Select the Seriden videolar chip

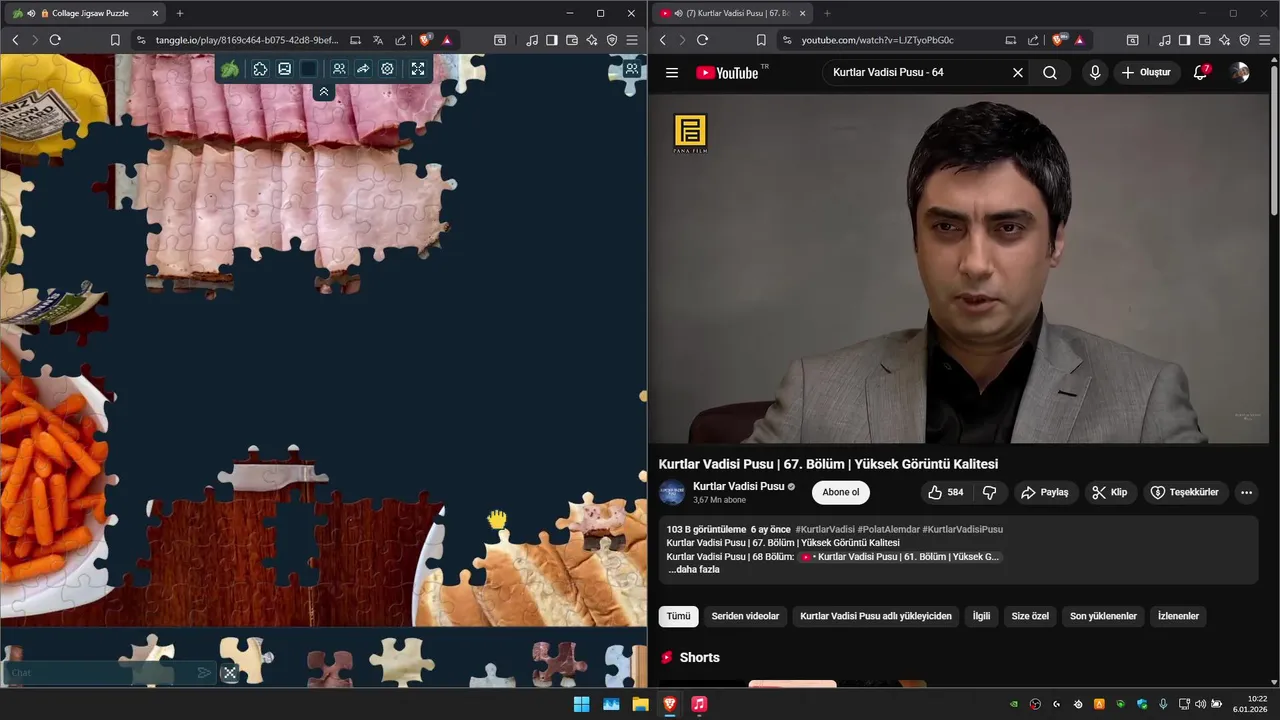point(745,616)
